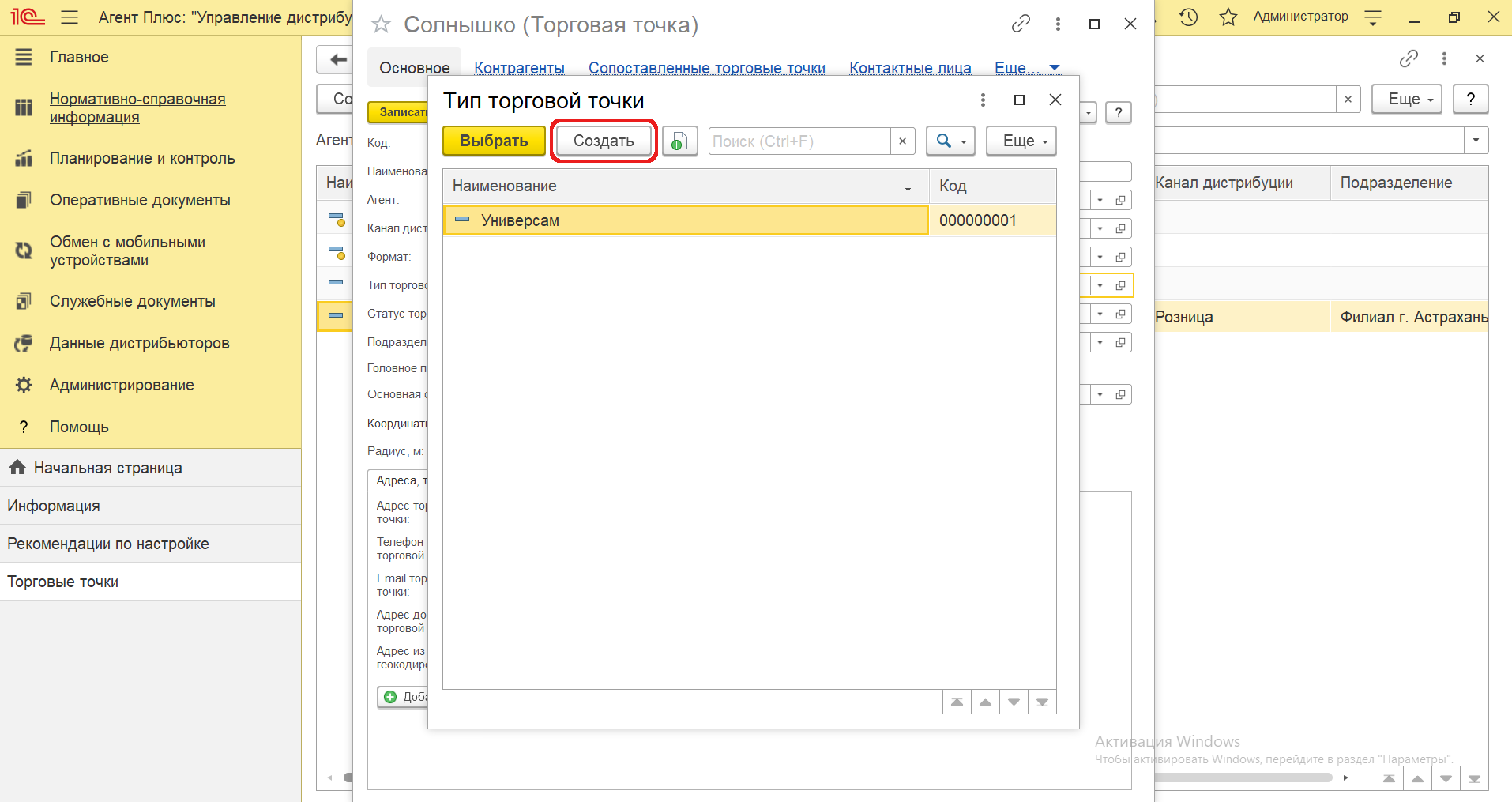Click the copy-create icon beside Создать

[x=679, y=141]
